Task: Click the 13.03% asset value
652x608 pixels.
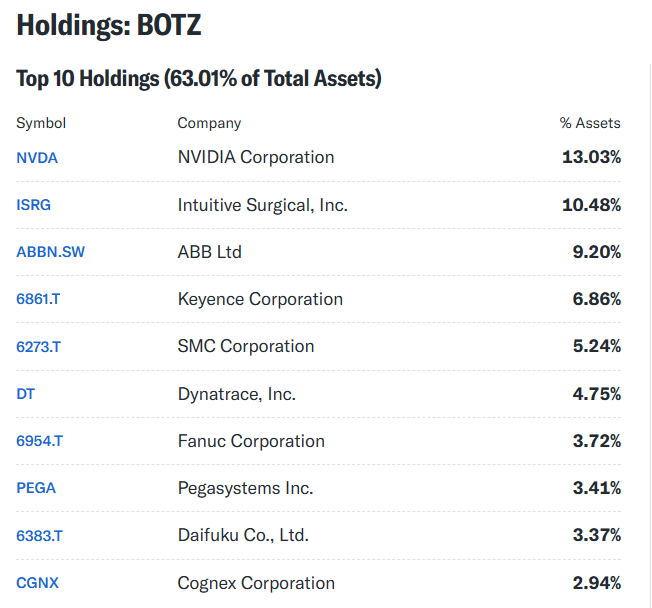Action: (x=591, y=157)
